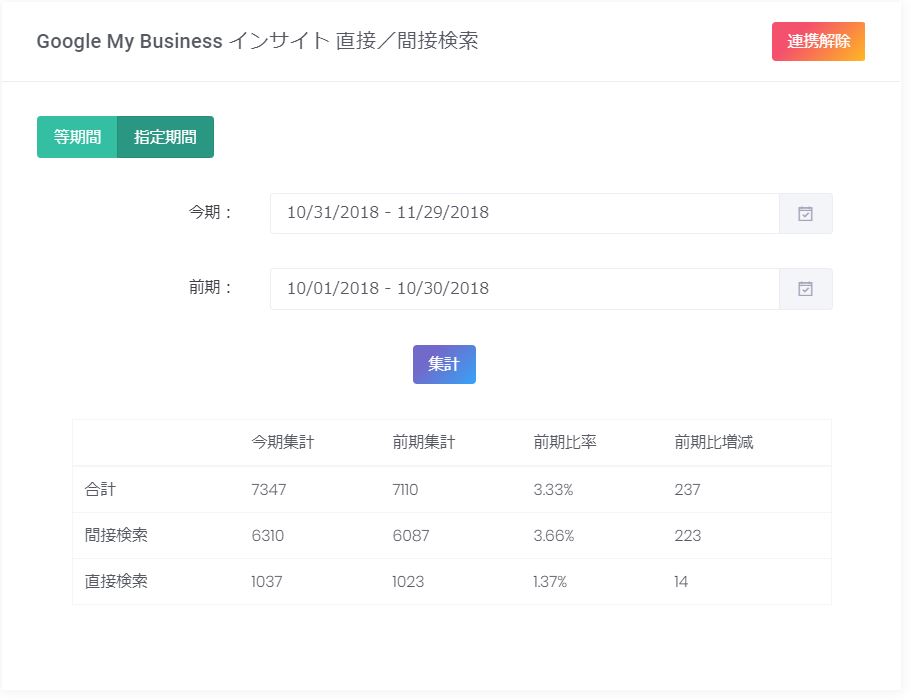The image size is (911, 700).
Task: Click the 1.37% ratio cell
Action: 550,581
